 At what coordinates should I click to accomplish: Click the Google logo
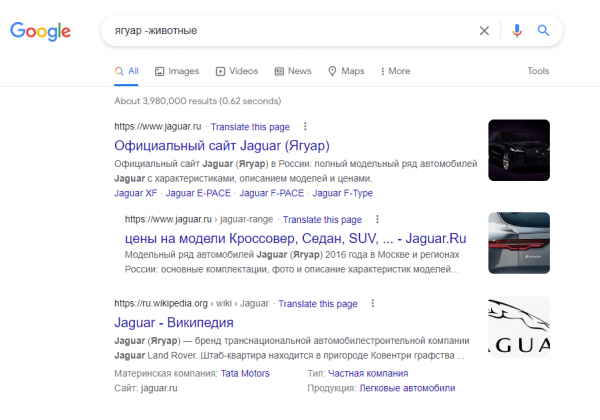point(40,31)
